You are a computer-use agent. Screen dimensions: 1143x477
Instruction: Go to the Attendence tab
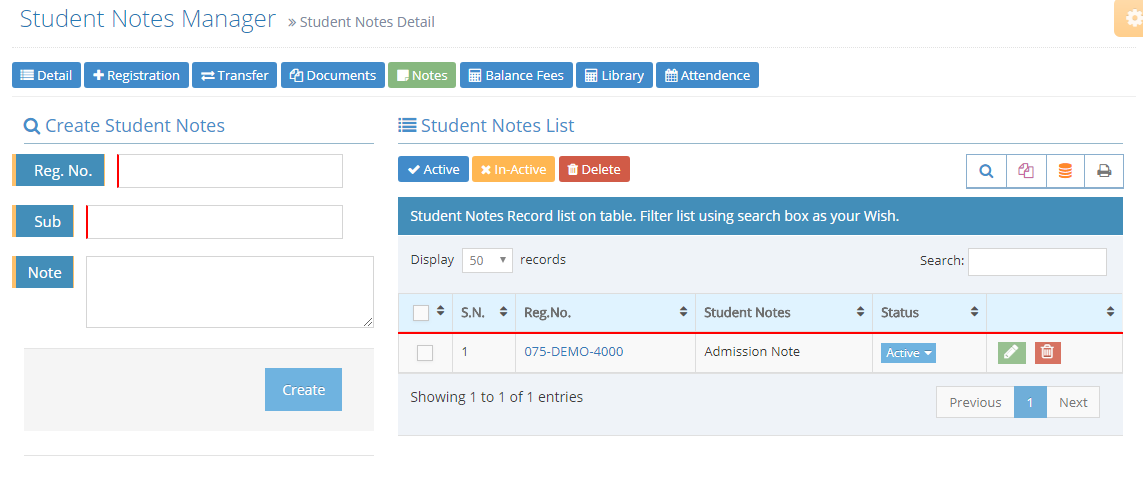[x=707, y=75]
